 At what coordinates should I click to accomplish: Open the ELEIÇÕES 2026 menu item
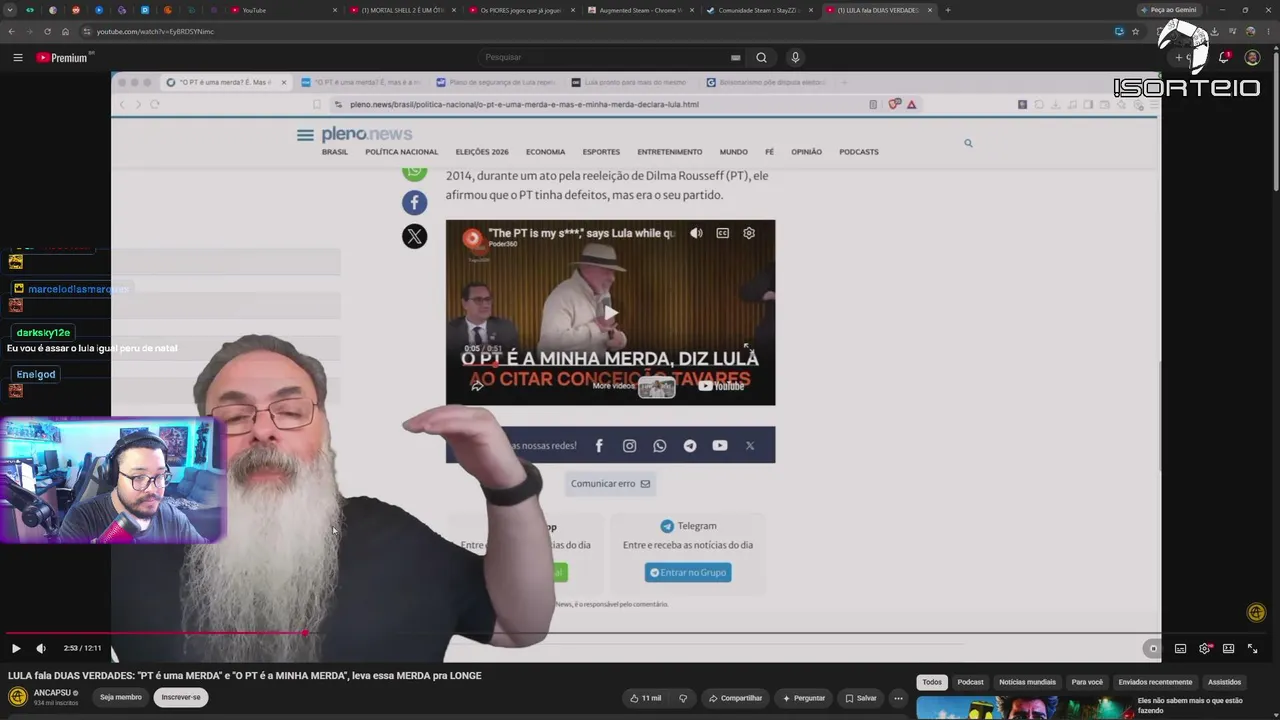click(x=482, y=152)
